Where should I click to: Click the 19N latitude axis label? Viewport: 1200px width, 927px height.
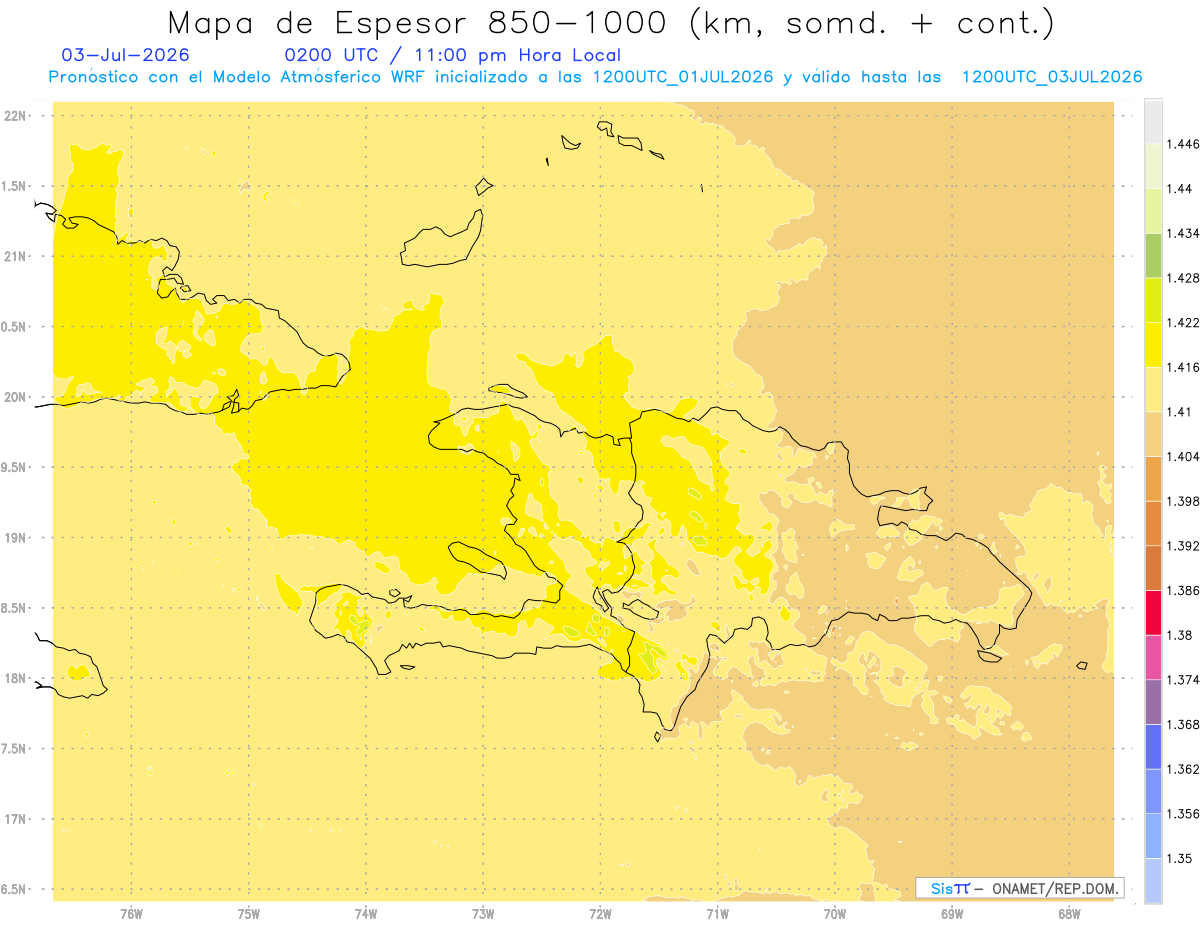[16, 538]
